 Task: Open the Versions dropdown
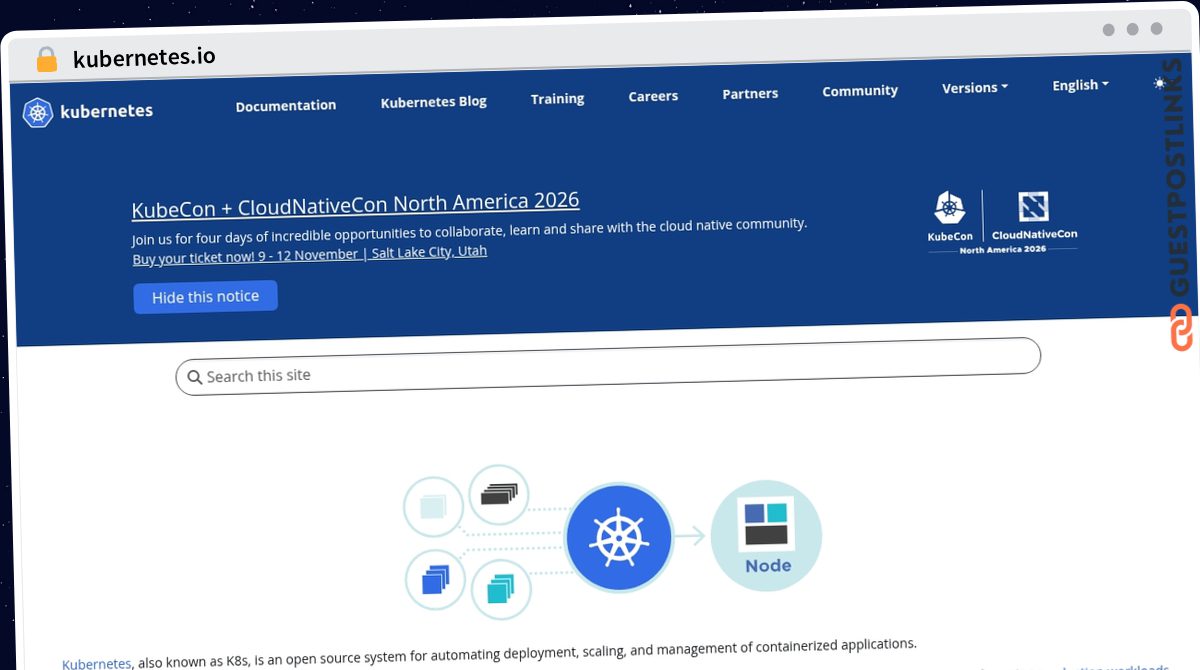[x=975, y=88]
